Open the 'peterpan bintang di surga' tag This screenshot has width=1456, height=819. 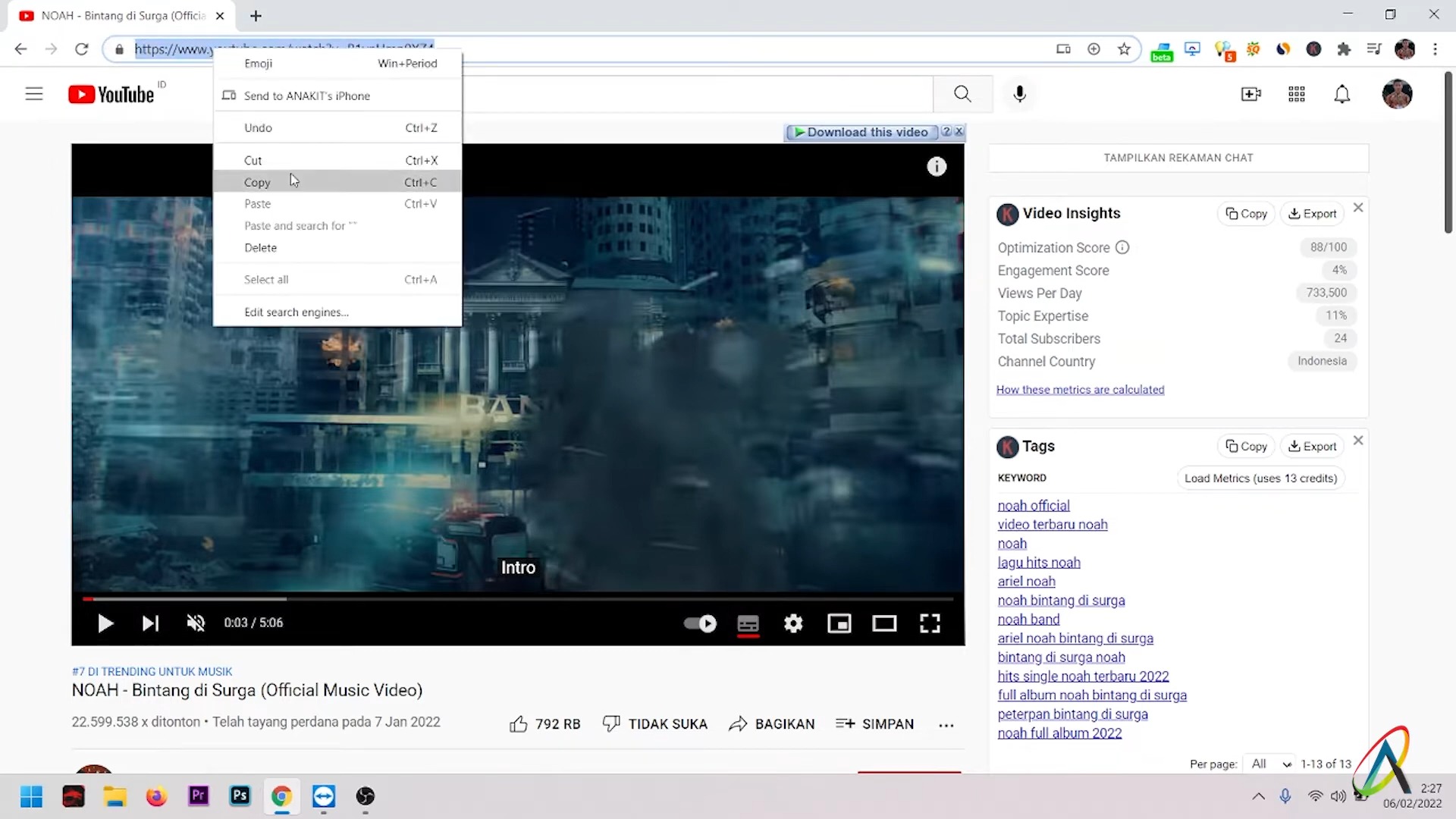1072,714
